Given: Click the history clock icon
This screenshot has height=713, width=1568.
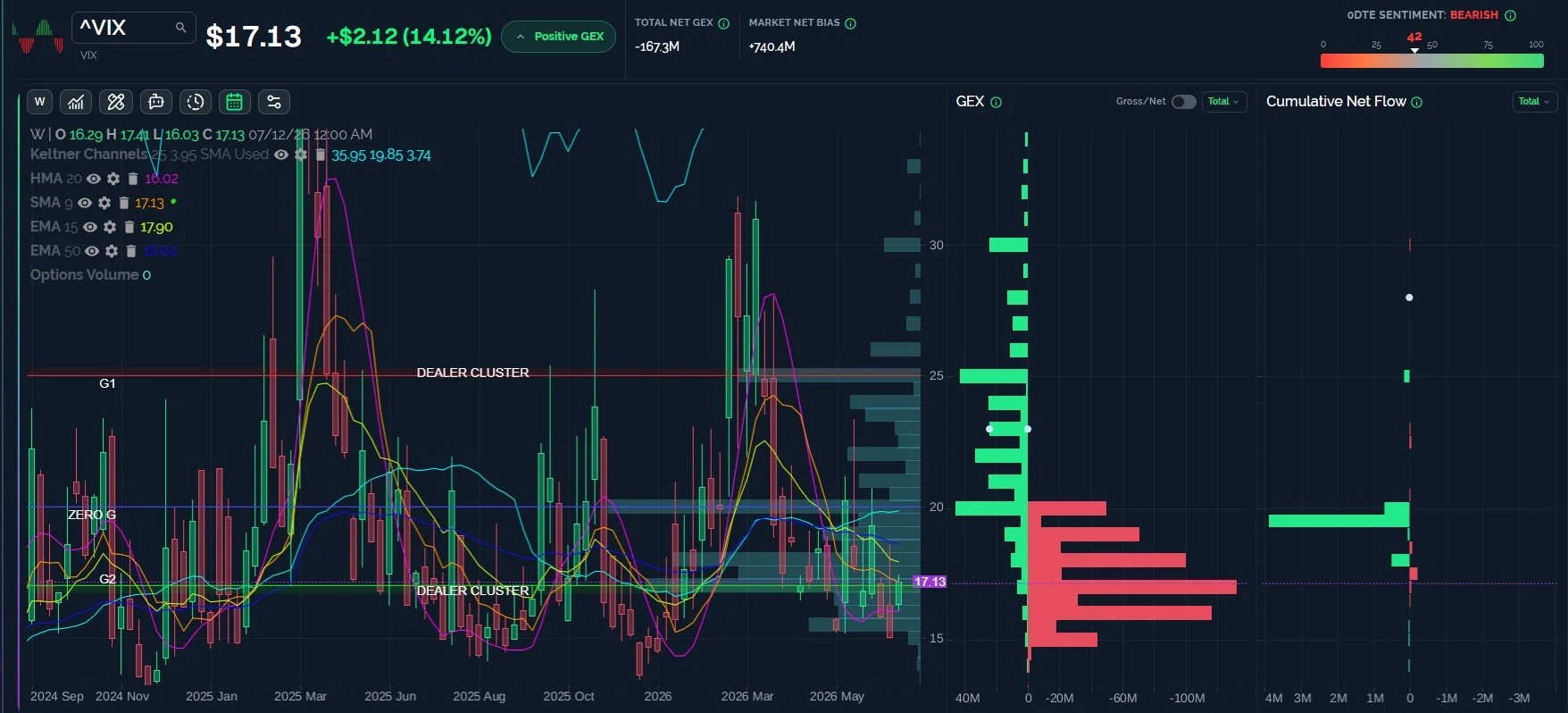Looking at the screenshot, I should coord(196,102).
